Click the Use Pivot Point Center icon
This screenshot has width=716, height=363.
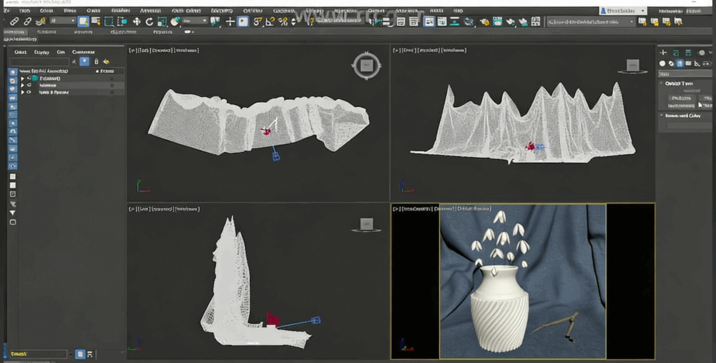[x=215, y=21]
